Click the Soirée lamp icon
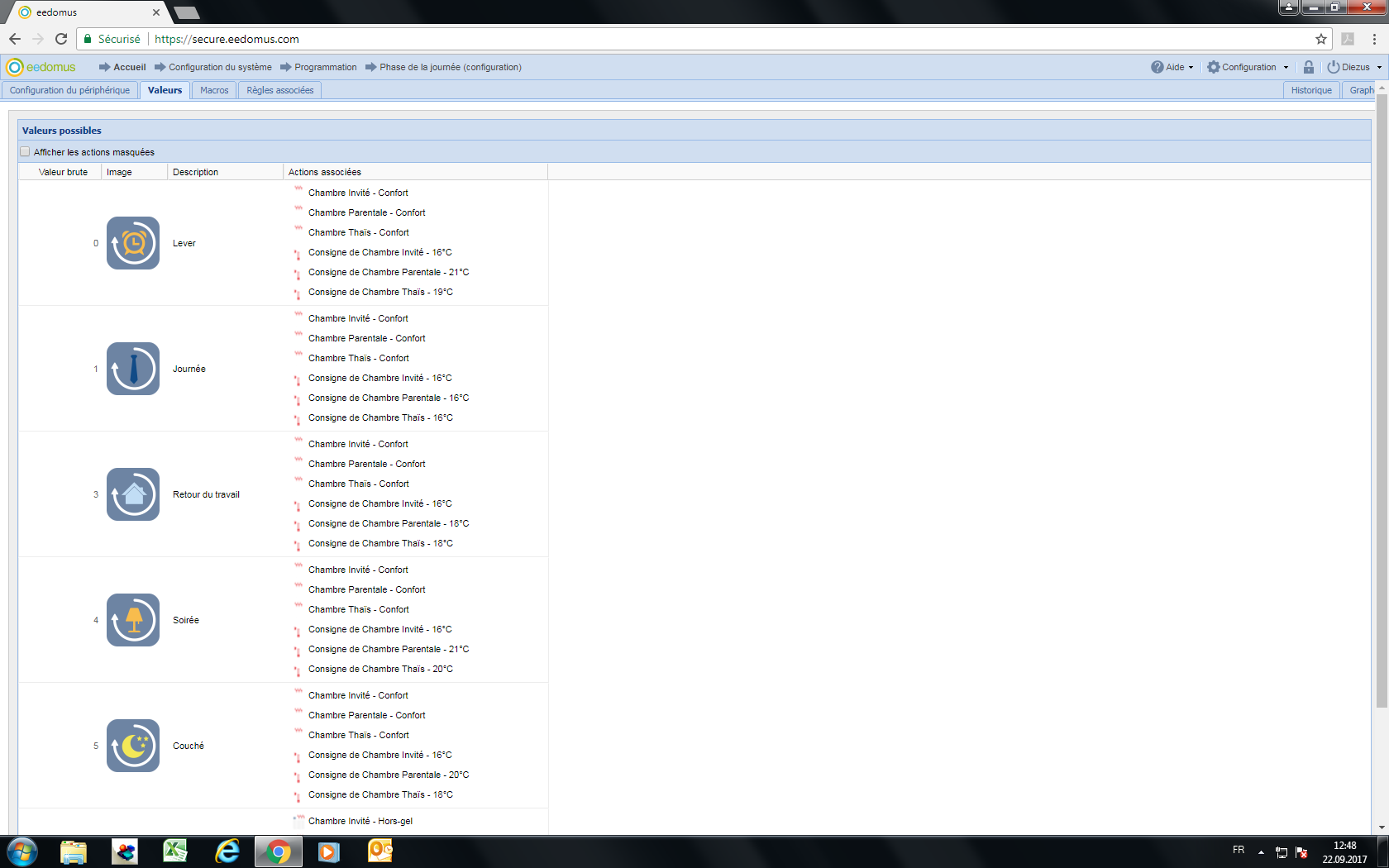 [x=132, y=620]
